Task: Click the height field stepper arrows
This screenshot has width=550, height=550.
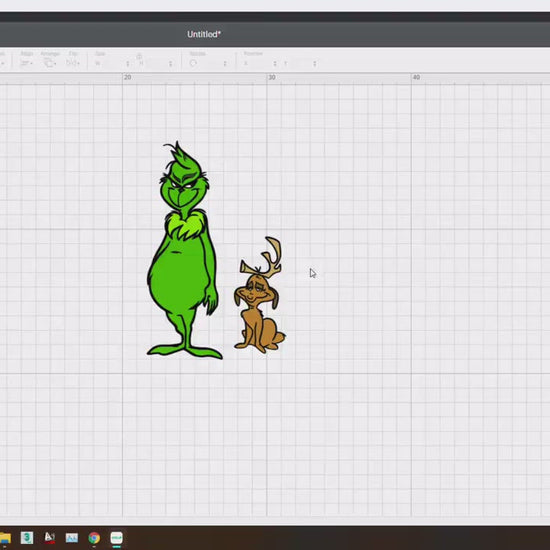Action: coord(170,63)
